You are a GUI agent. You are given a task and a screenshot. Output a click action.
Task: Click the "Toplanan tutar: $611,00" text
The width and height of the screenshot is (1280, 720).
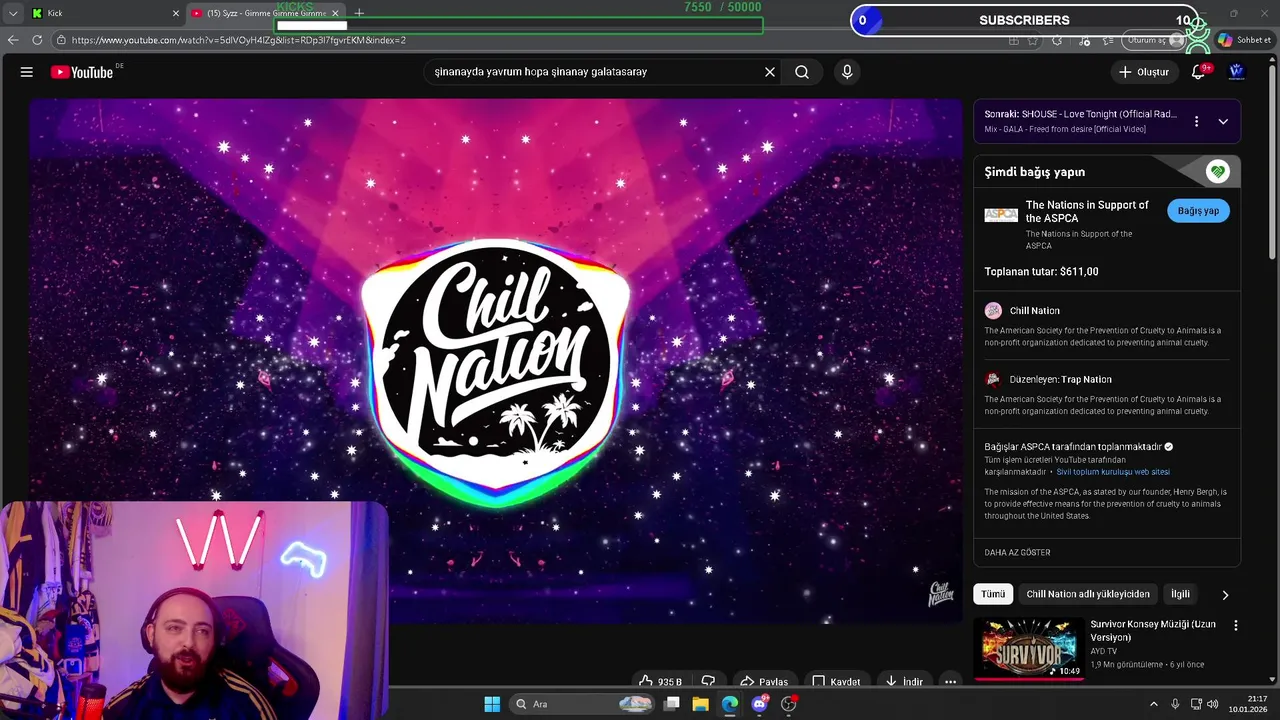1041,271
